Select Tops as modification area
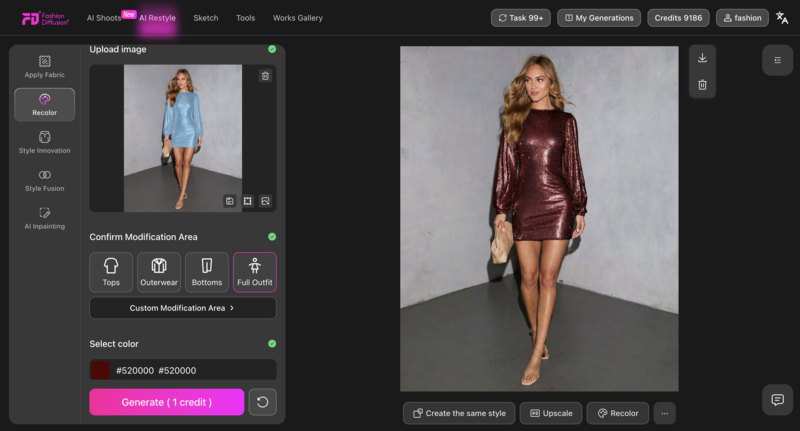This screenshot has width=800, height=431. (x=111, y=272)
